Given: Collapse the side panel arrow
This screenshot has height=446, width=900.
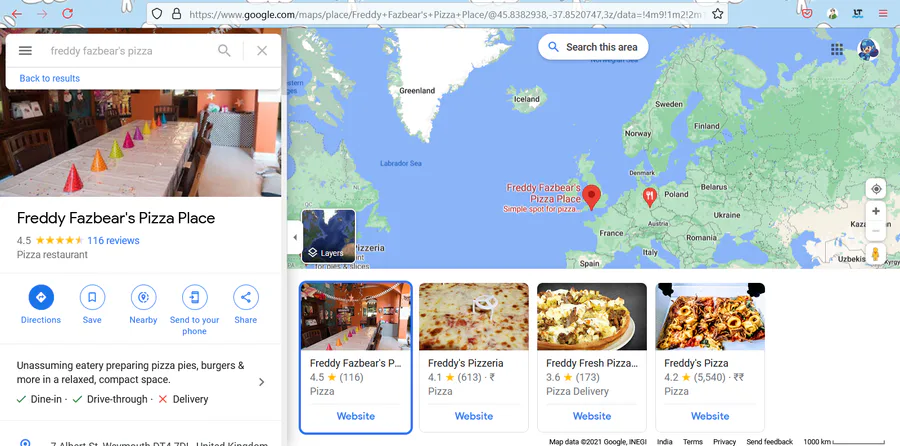Looking at the screenshot, I should [x=295, y=237].
